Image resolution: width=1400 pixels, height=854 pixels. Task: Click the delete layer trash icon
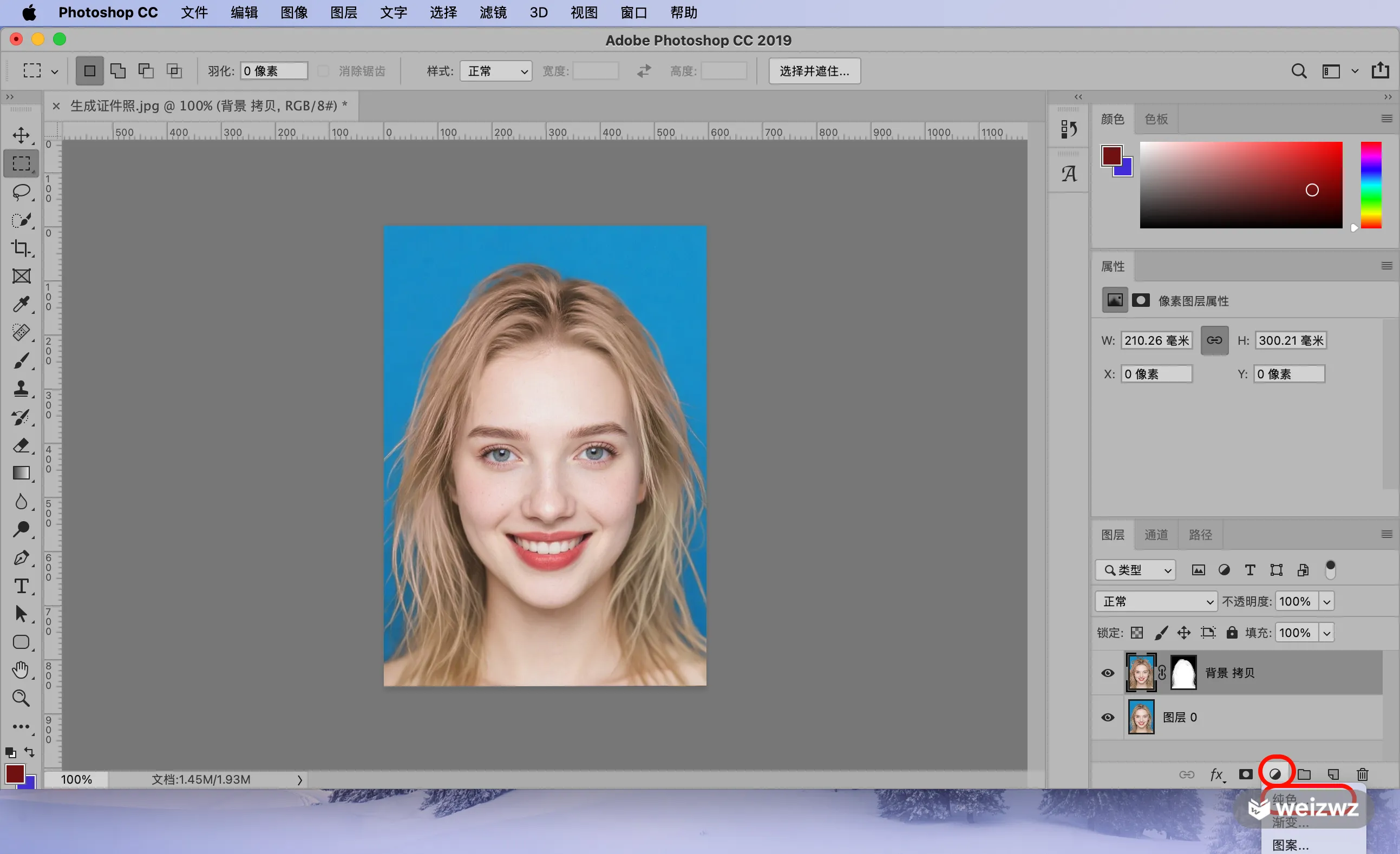tap(1363, 774)
